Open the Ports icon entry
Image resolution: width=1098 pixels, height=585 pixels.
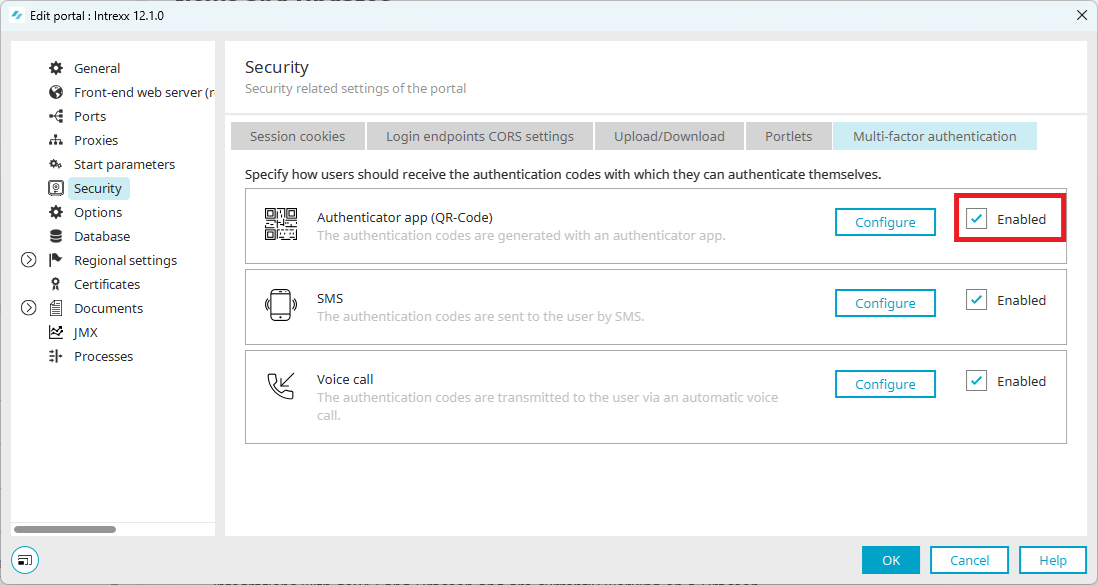click(x=56, y=116)
